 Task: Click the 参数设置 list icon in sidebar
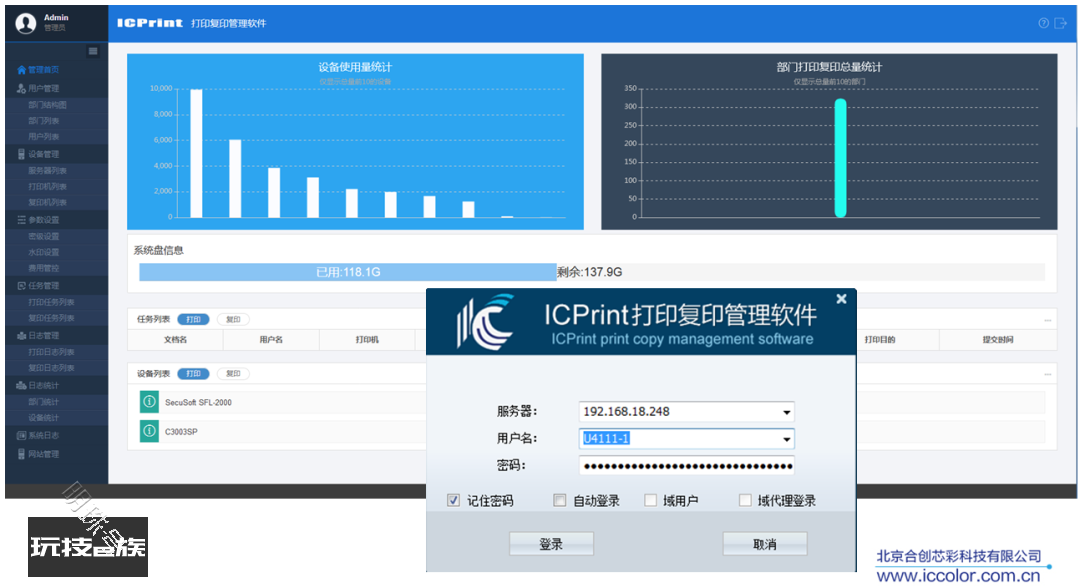21,220
